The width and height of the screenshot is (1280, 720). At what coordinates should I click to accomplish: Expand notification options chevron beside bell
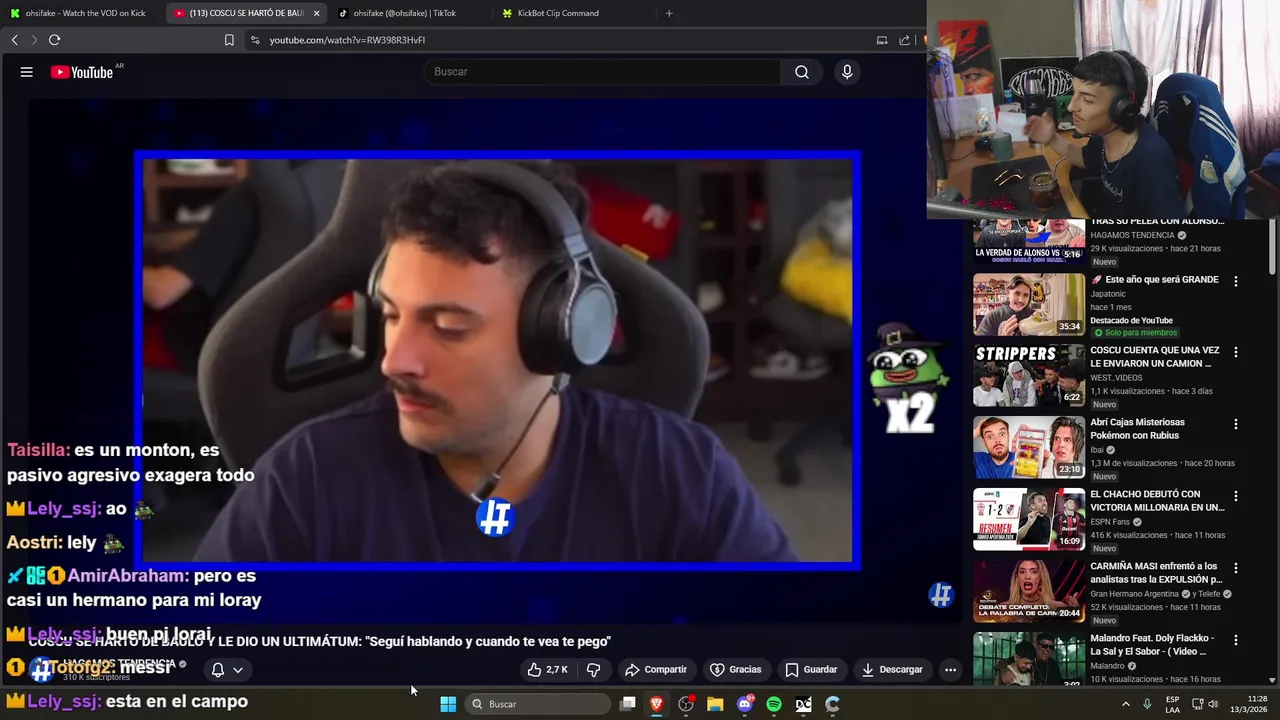238,670
